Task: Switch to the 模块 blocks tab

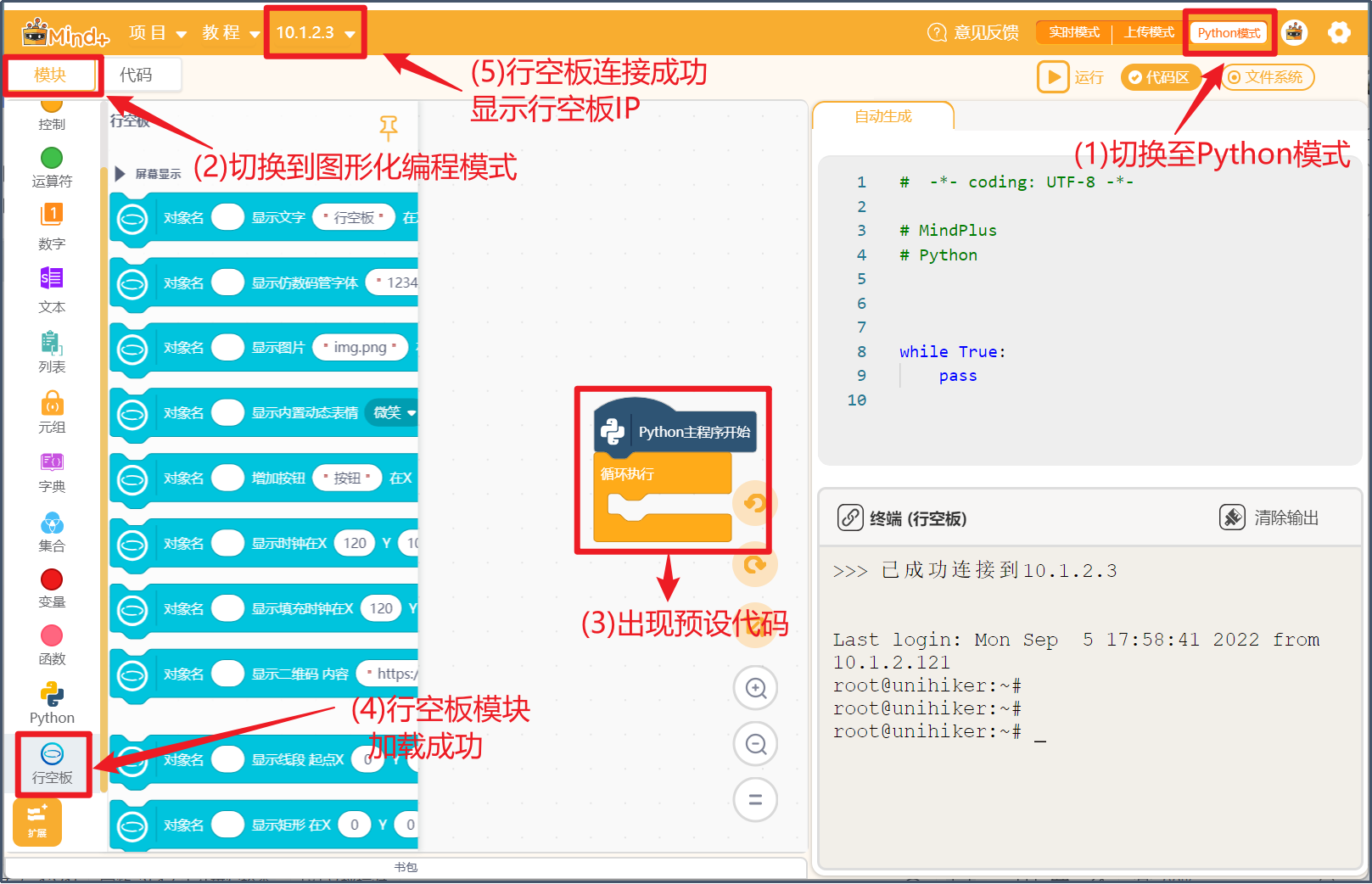Action: pos(50,75)
